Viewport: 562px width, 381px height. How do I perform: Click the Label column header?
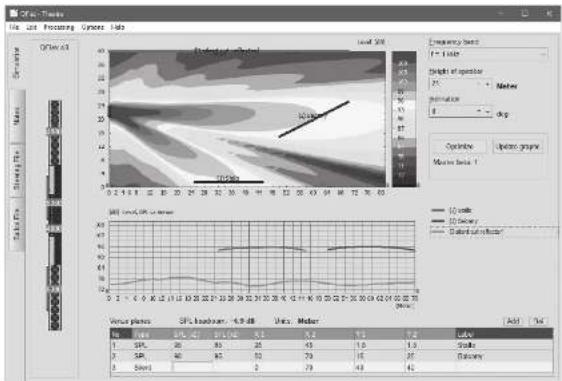pos(504,334)
